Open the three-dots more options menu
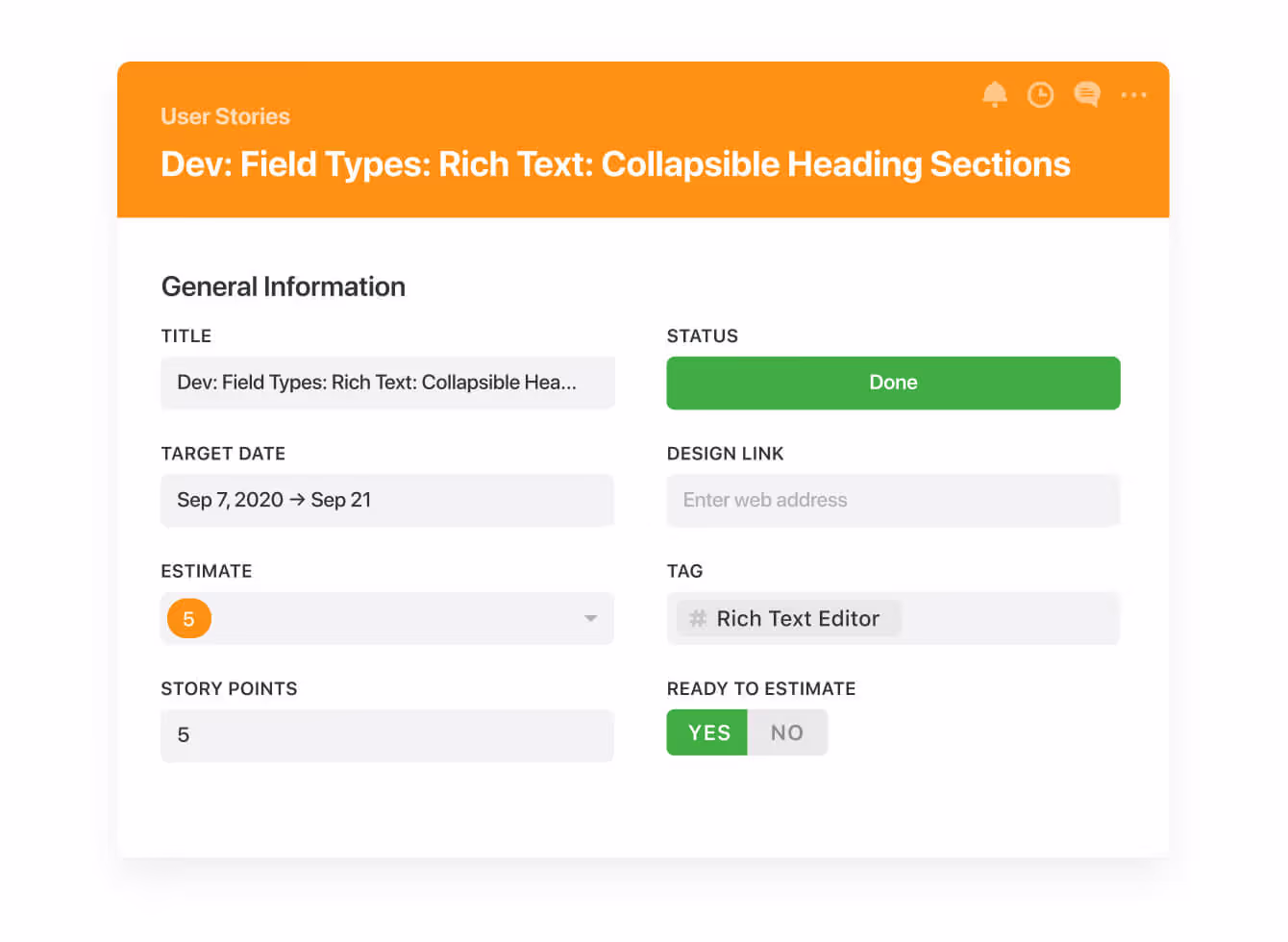 tap(1133, 95)
